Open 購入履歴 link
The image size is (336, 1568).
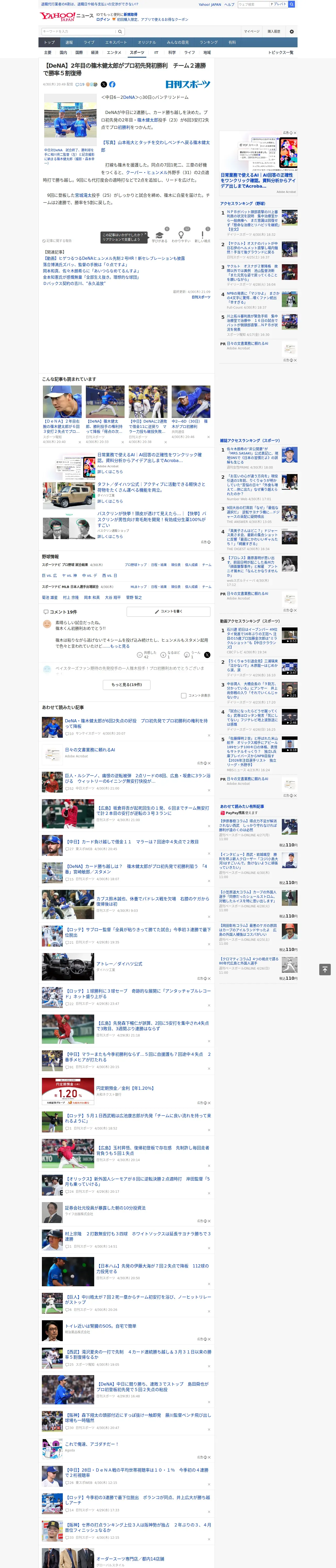[274, 32]
